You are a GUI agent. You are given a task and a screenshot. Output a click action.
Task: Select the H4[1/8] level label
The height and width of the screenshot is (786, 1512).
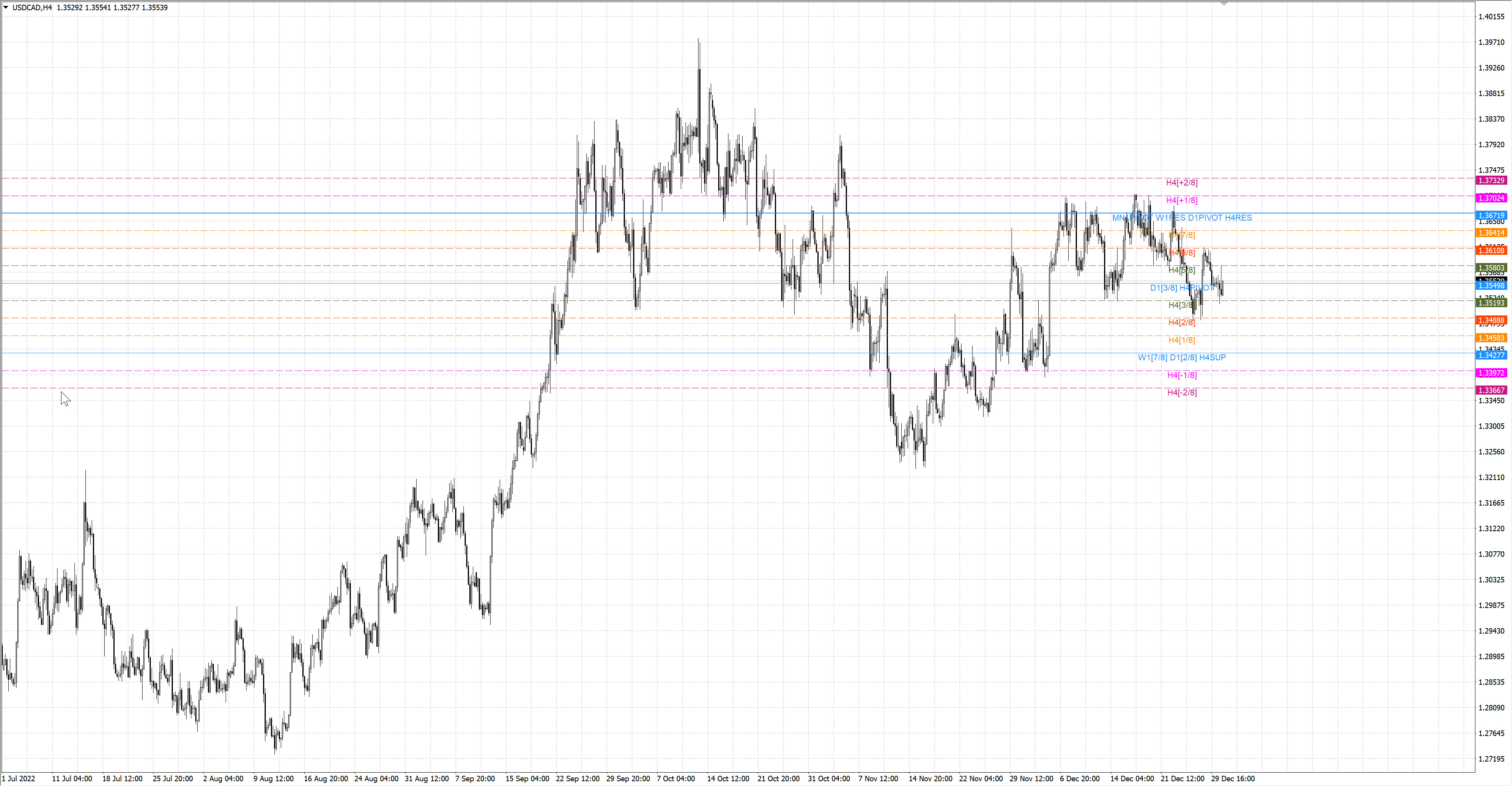pos(1182,340)
